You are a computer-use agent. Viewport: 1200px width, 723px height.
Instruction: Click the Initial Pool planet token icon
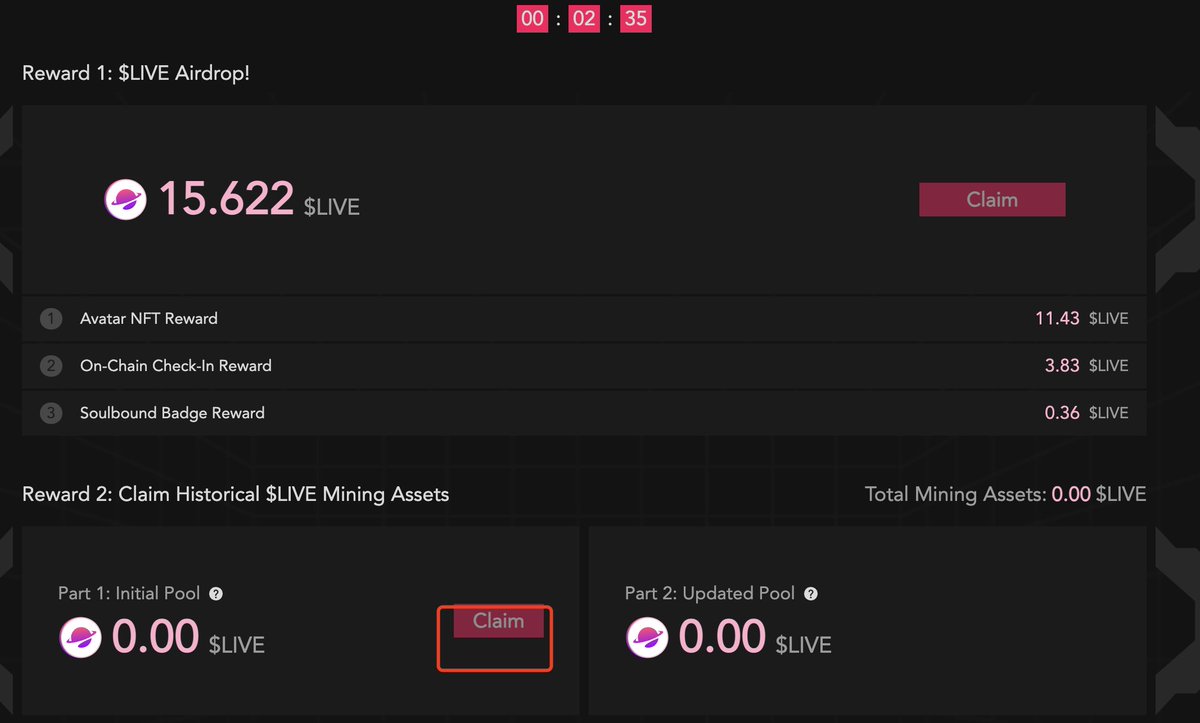pyautogui.click(x=80, y=637)
